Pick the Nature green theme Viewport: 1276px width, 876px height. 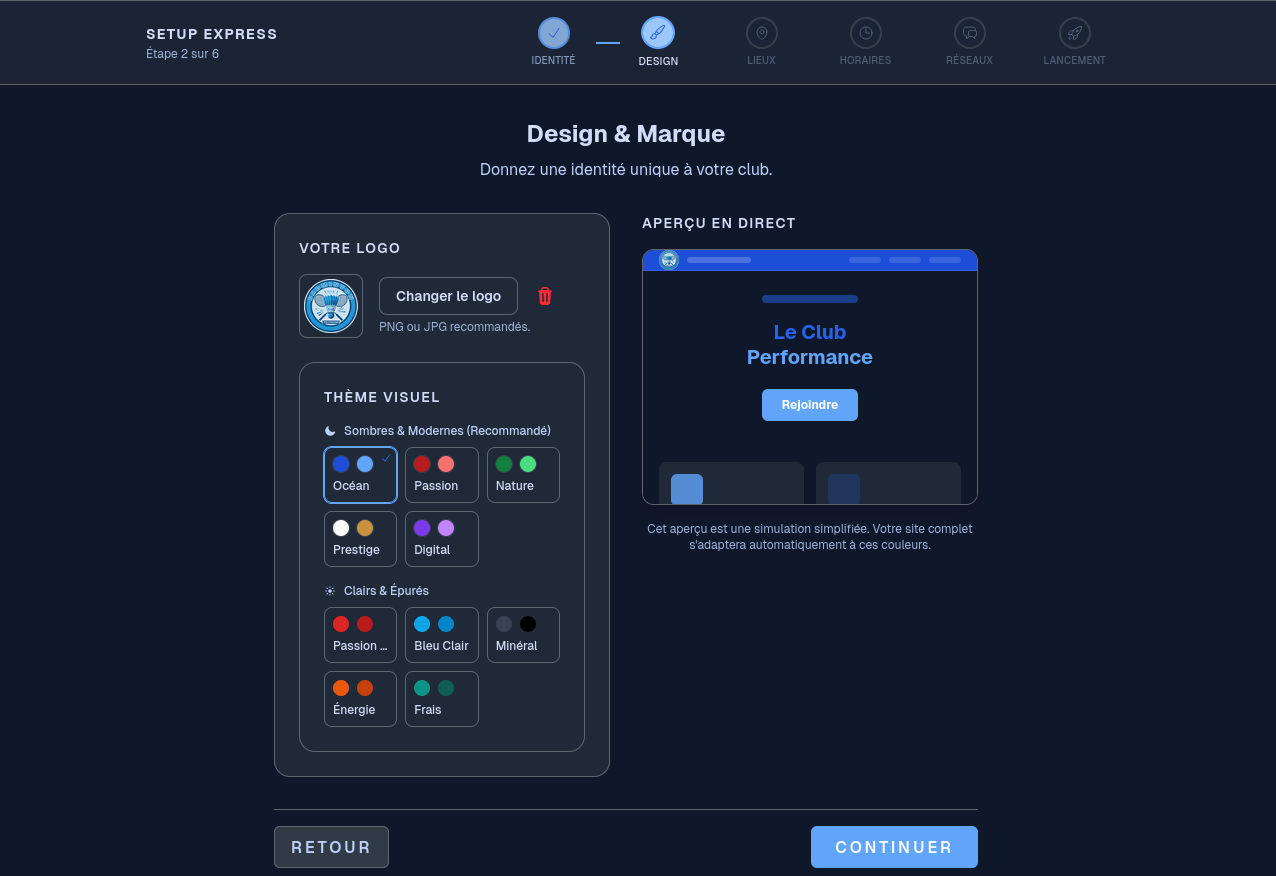click(x=522, y=475)
